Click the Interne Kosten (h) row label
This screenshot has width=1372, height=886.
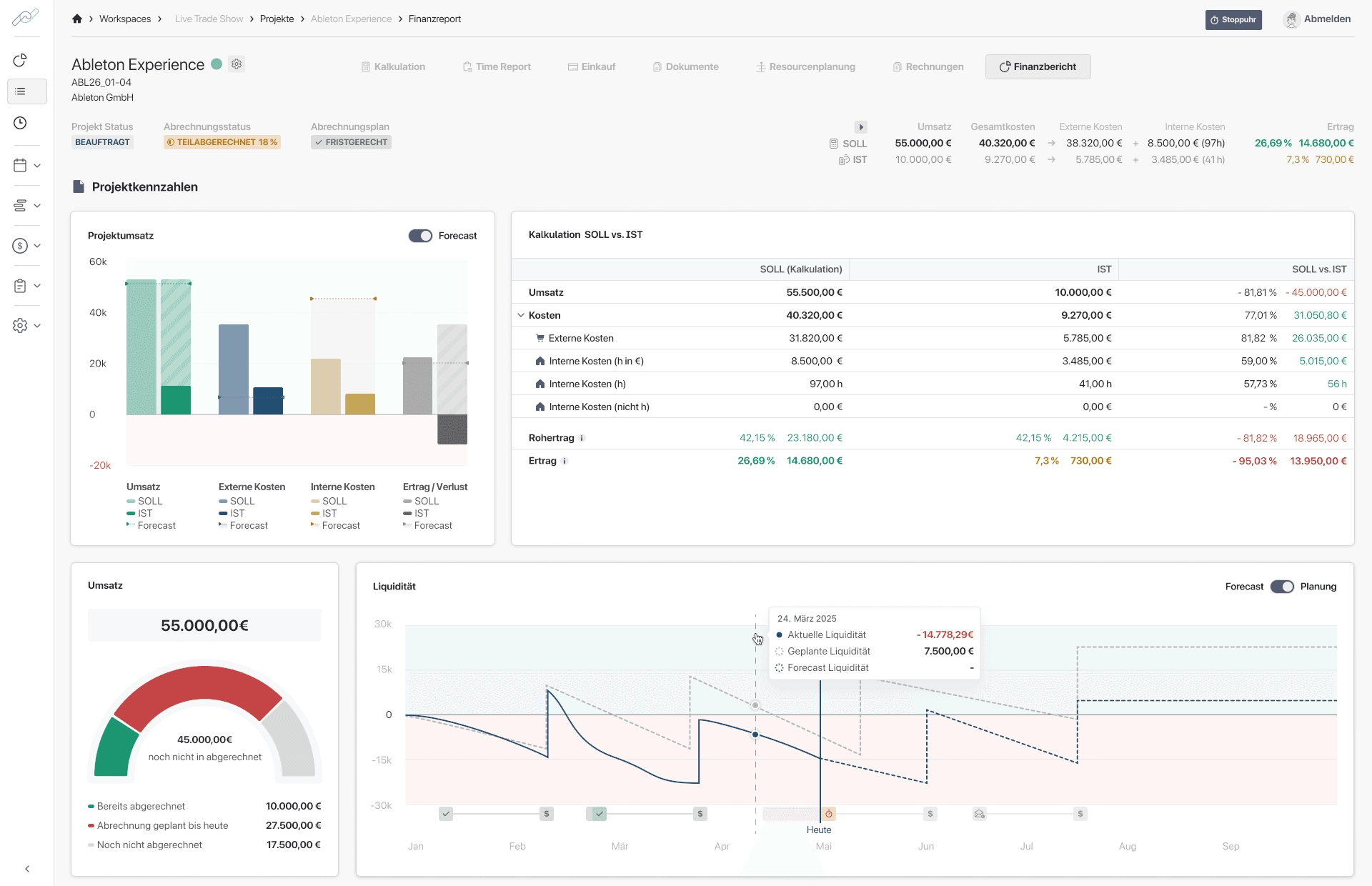point(587,384)
